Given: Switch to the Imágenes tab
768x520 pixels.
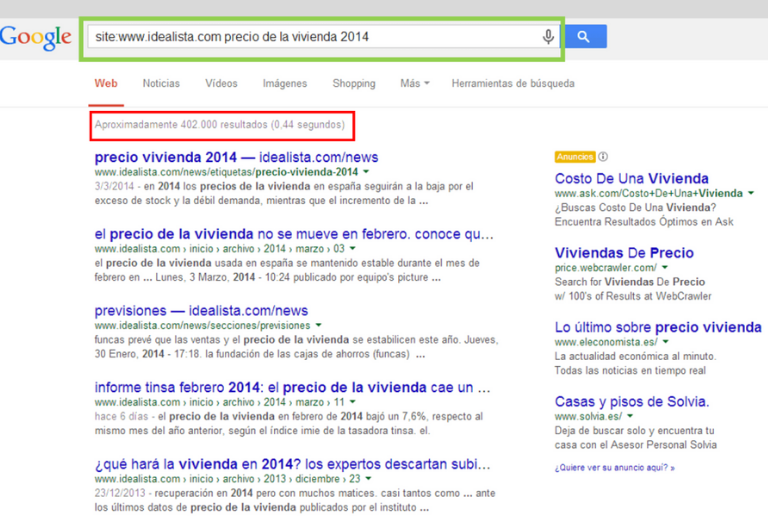Looking at the screenshot, I should tap(285, 83).
